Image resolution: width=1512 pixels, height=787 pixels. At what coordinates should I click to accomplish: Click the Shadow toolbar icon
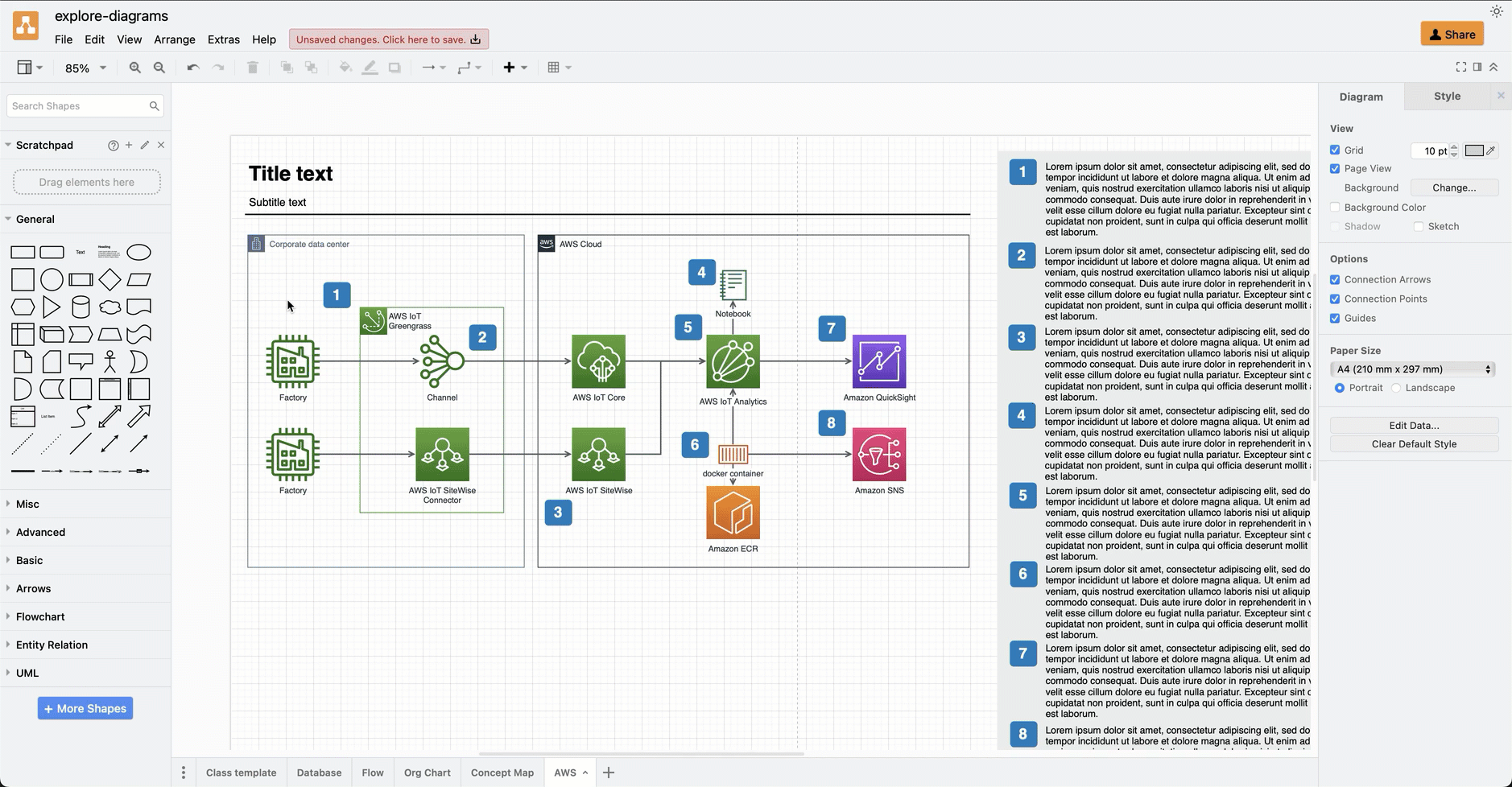(395, 68)
